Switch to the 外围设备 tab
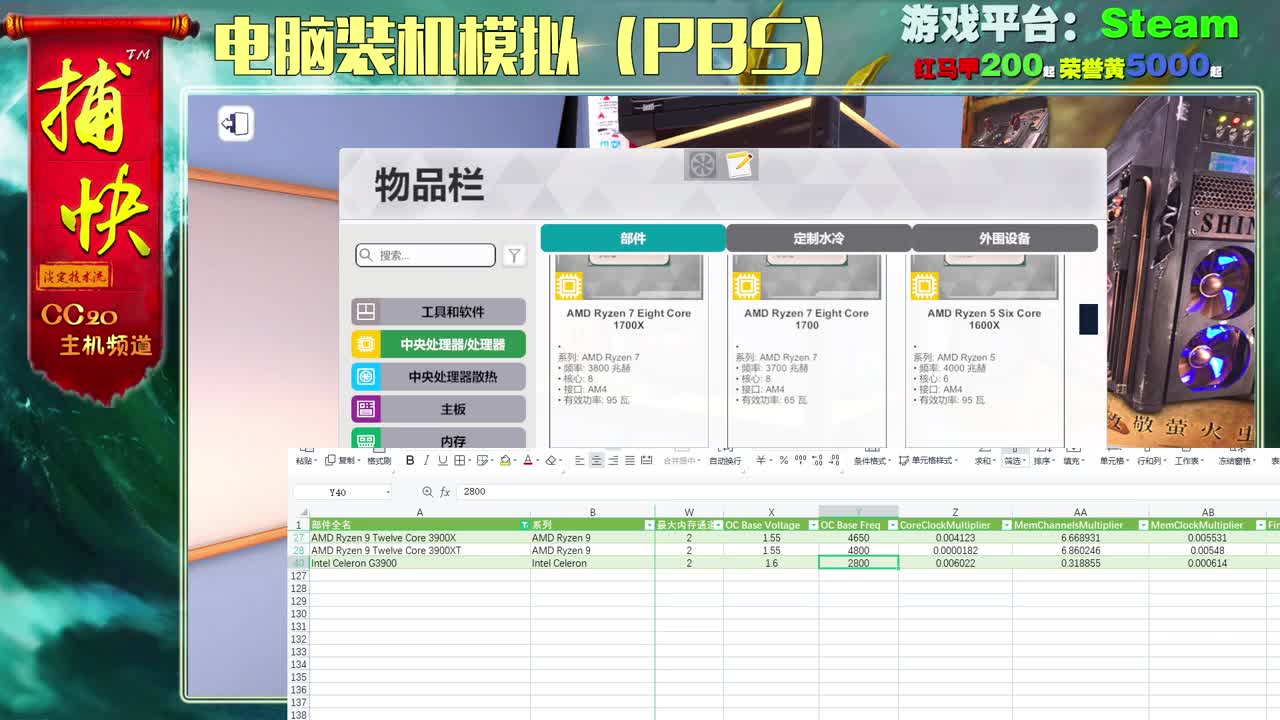 coord(1004,238)
